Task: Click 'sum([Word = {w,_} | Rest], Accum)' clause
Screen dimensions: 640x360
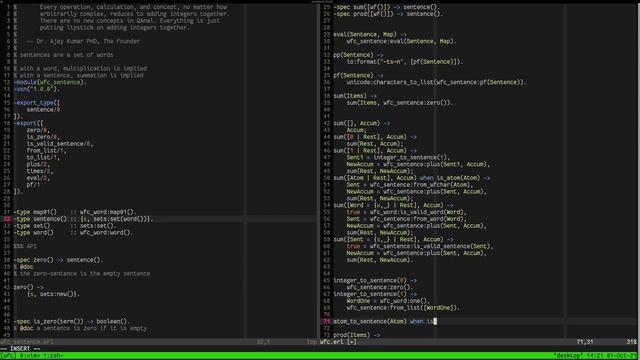Action: pos(393,205)
